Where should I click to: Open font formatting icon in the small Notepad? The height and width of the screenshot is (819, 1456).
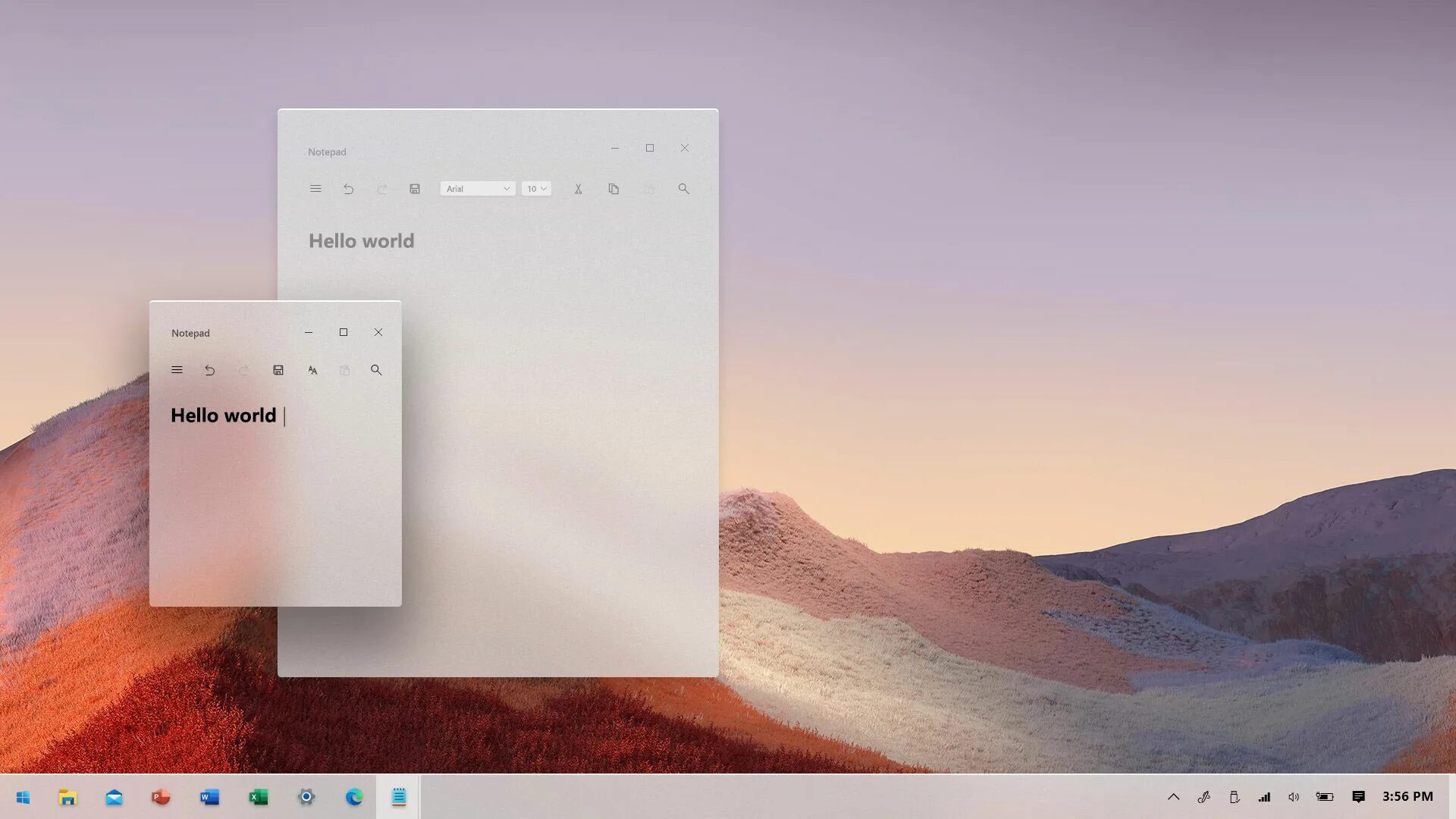click(312, 370)
